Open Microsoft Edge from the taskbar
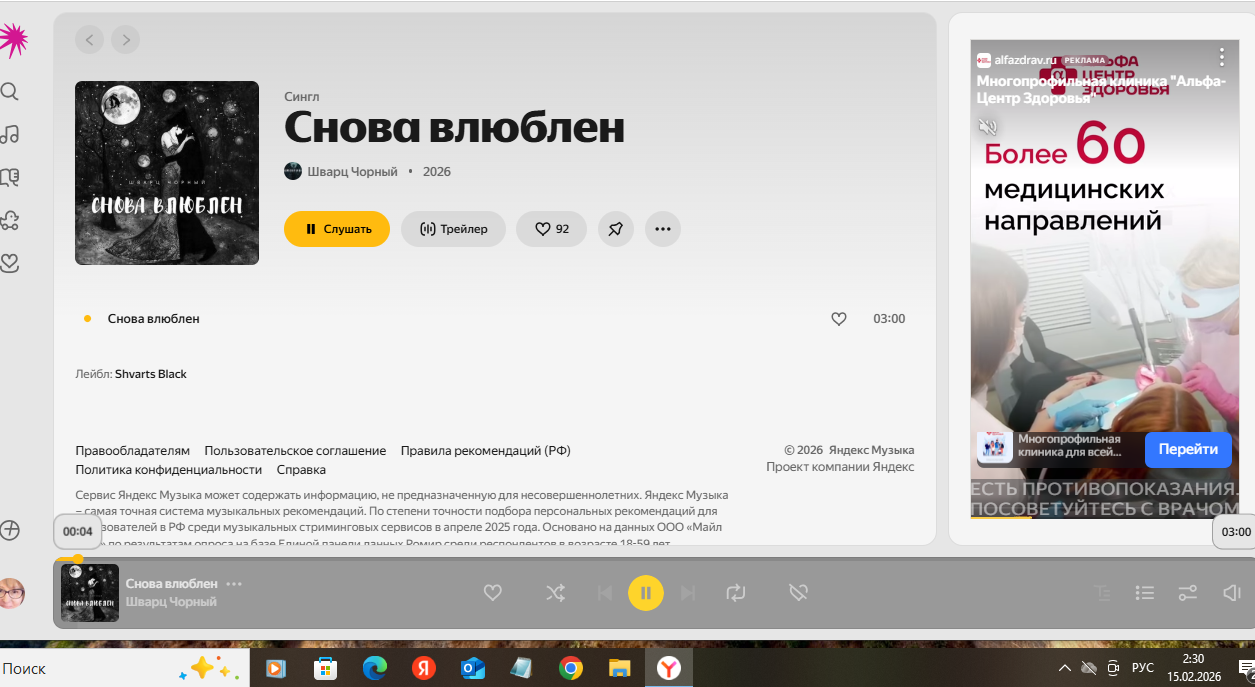 point(374,668)
